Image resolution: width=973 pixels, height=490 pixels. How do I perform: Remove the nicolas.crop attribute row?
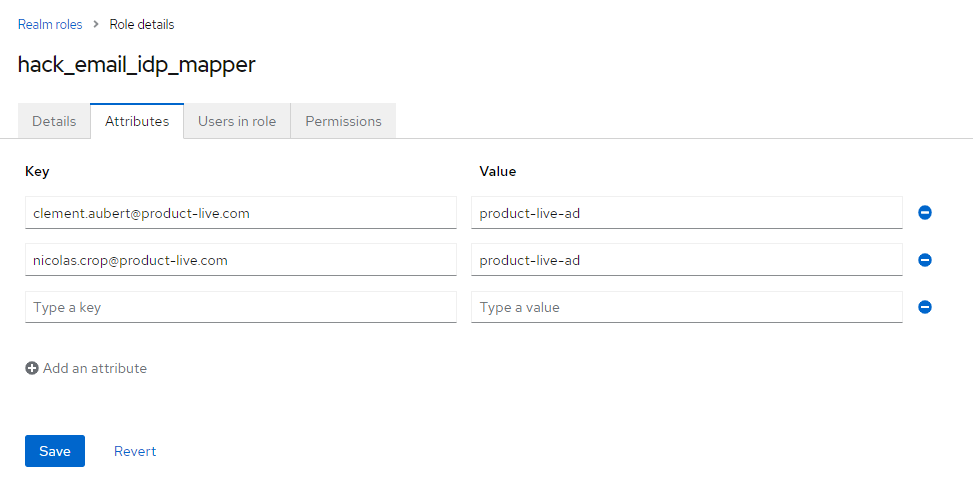[x=925, y=260]
